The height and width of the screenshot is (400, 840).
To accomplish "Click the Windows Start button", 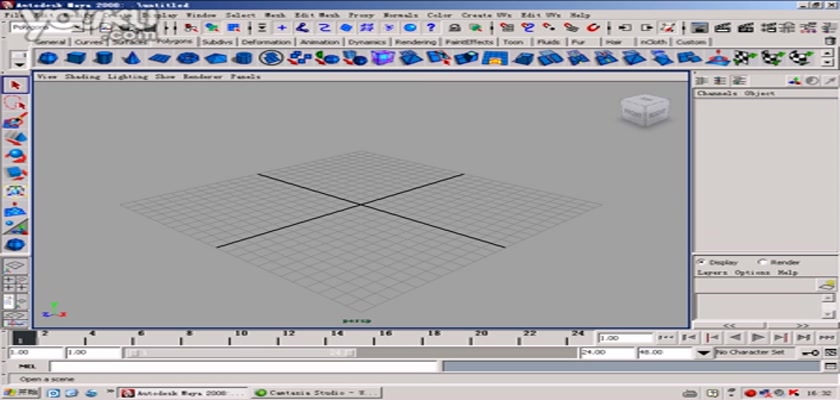I will 21,393.
